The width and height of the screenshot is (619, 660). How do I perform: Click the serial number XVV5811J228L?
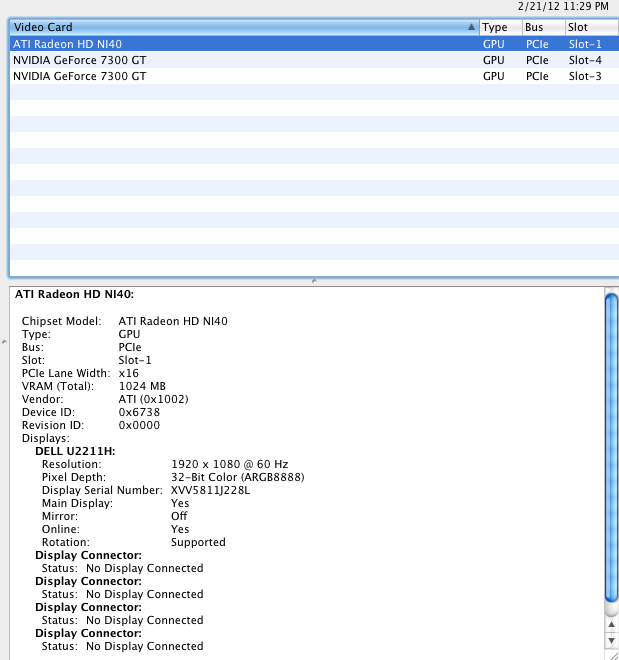pos(210,490)
